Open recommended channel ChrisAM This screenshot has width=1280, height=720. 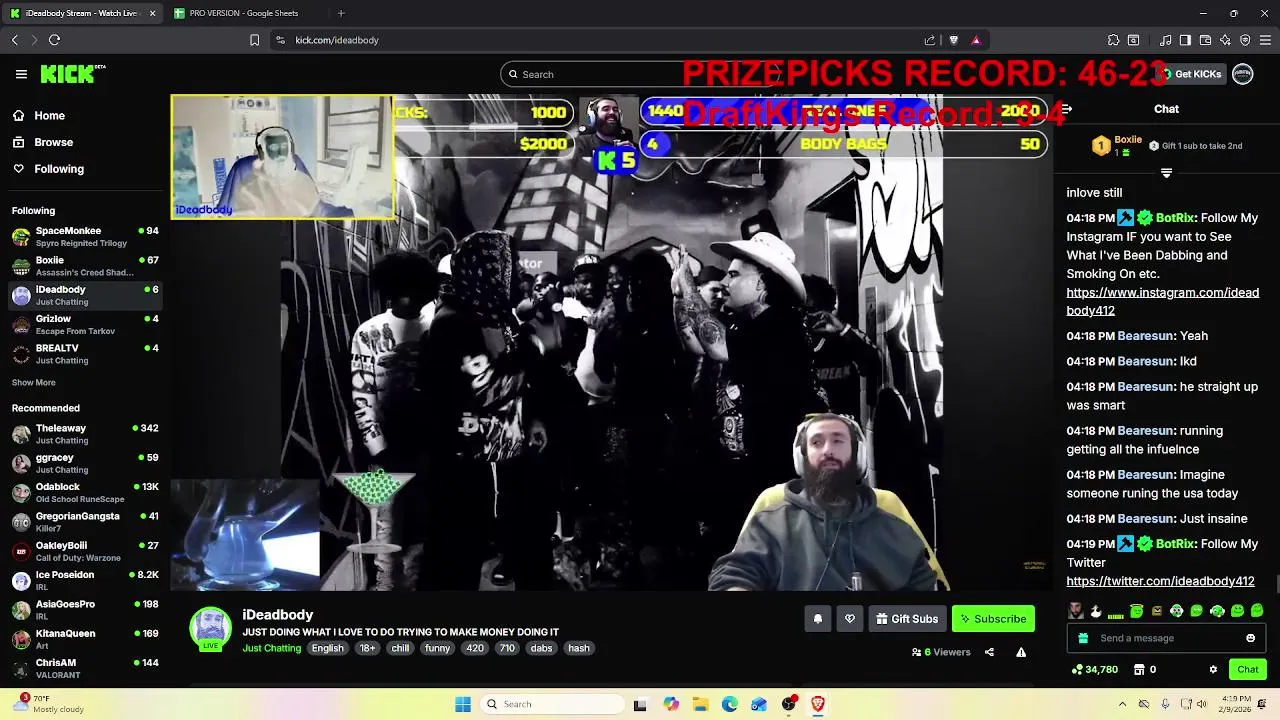85,669
